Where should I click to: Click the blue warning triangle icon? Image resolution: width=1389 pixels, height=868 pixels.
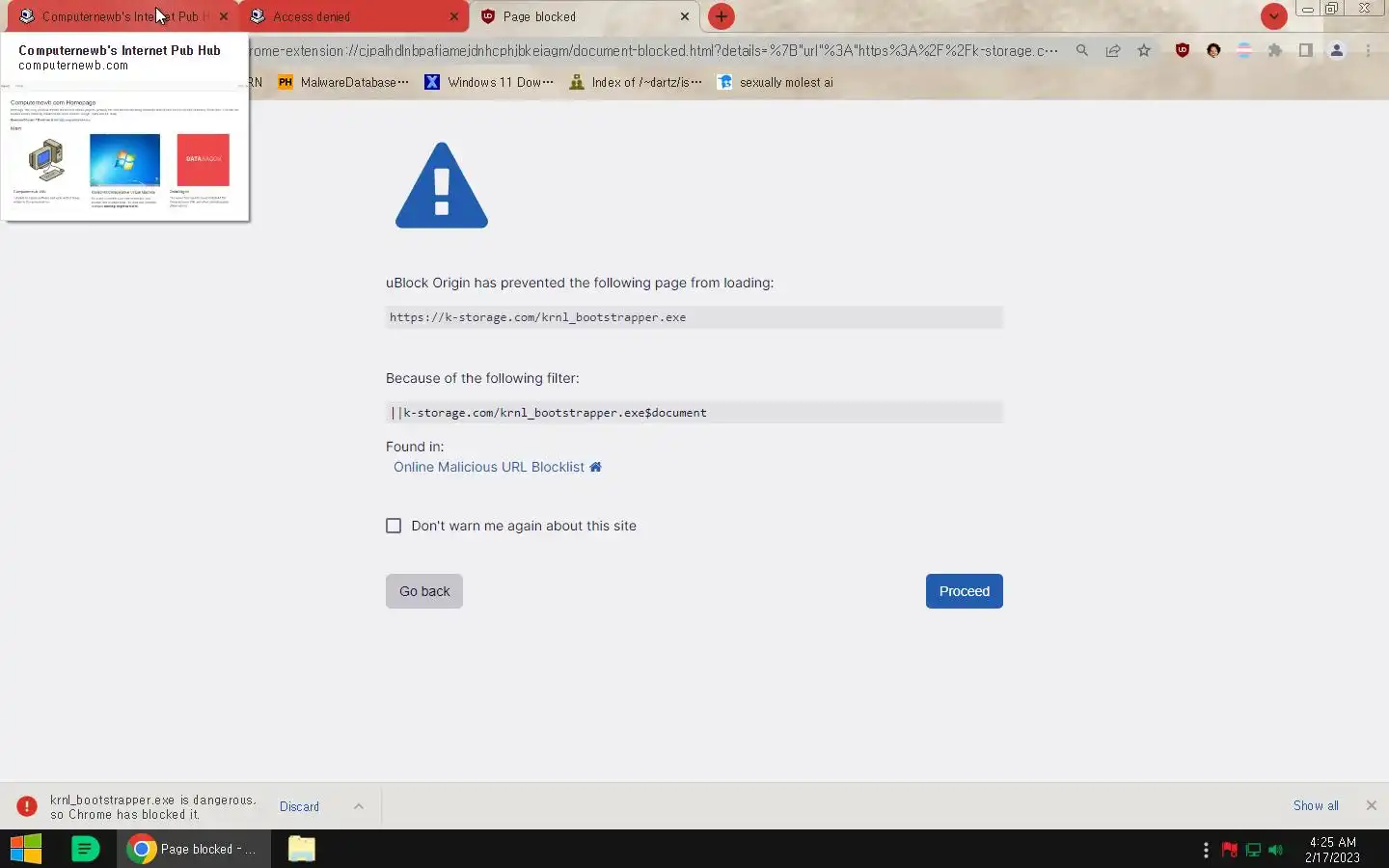click(x=442, y=185)
